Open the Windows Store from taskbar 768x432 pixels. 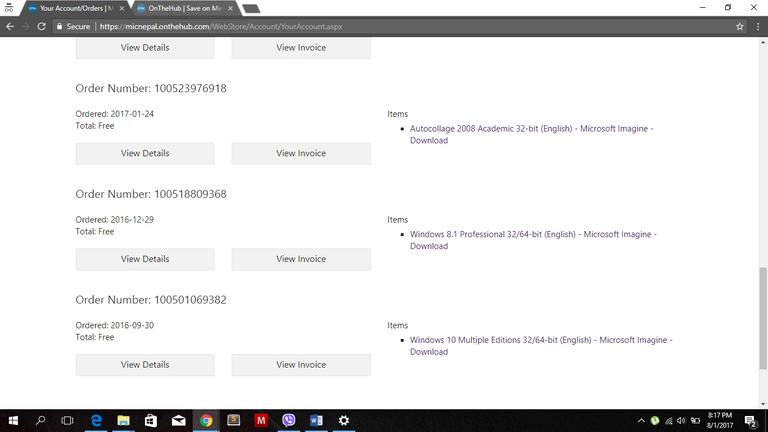pyautogui.click(x=151, y=421)
